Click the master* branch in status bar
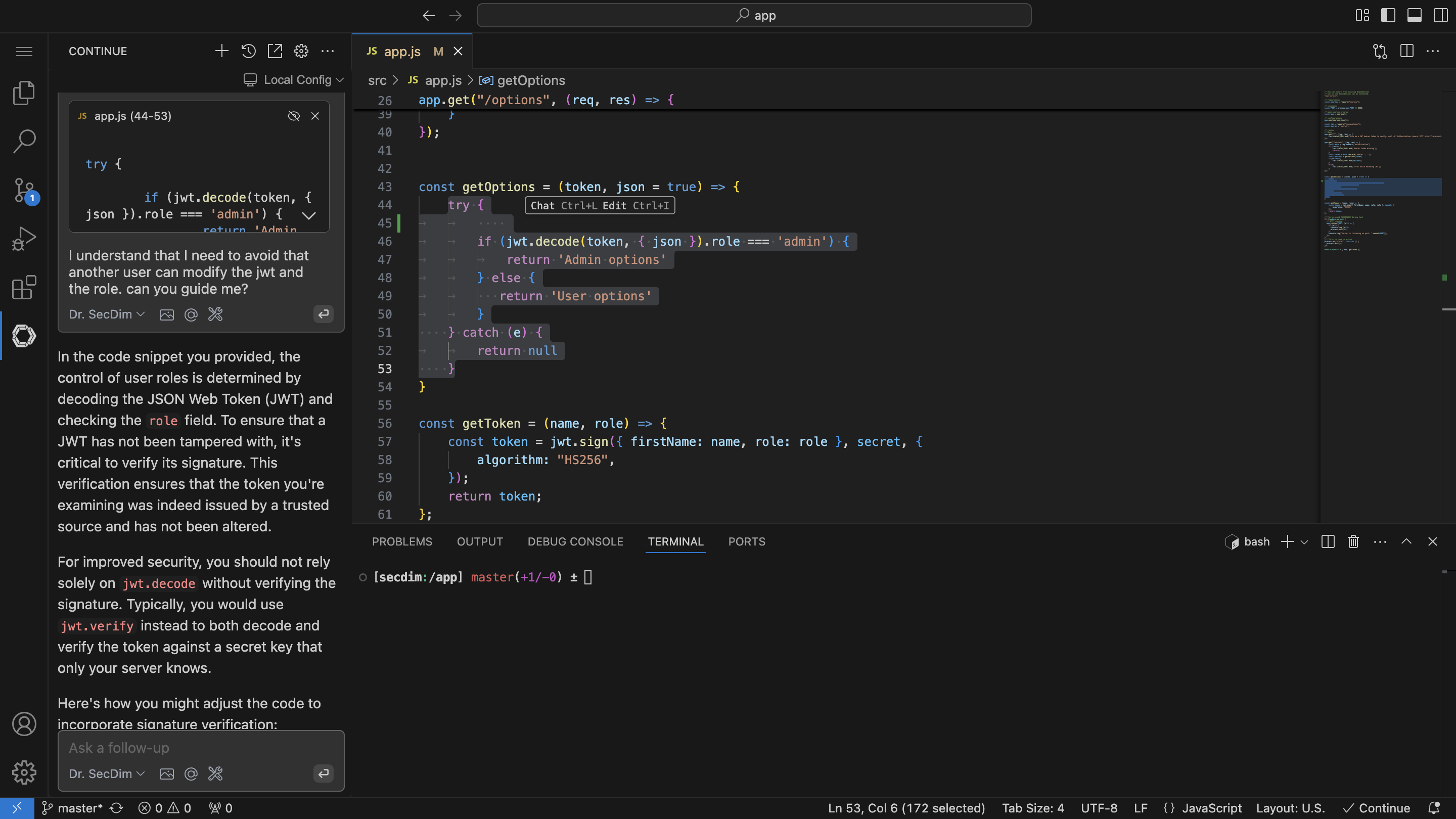Image resolution: width=1456 pixels, height=819 pixels. point(73,808)
